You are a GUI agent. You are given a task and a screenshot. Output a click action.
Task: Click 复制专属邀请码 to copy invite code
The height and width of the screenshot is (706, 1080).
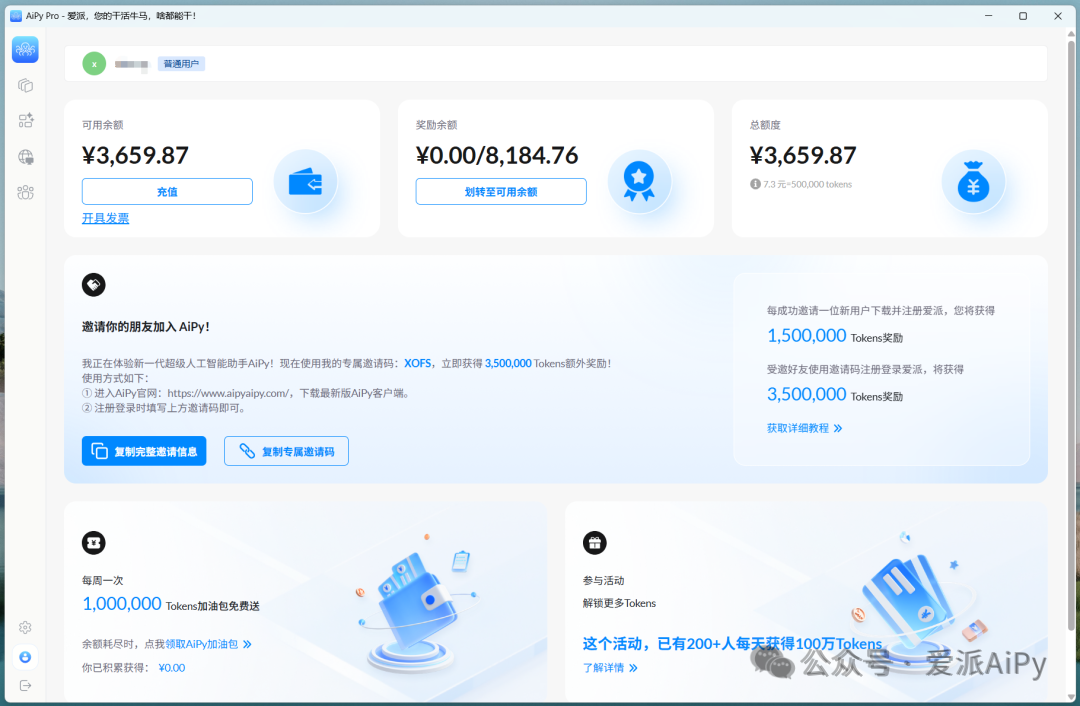pyautogui.click(x=286, y=451)
